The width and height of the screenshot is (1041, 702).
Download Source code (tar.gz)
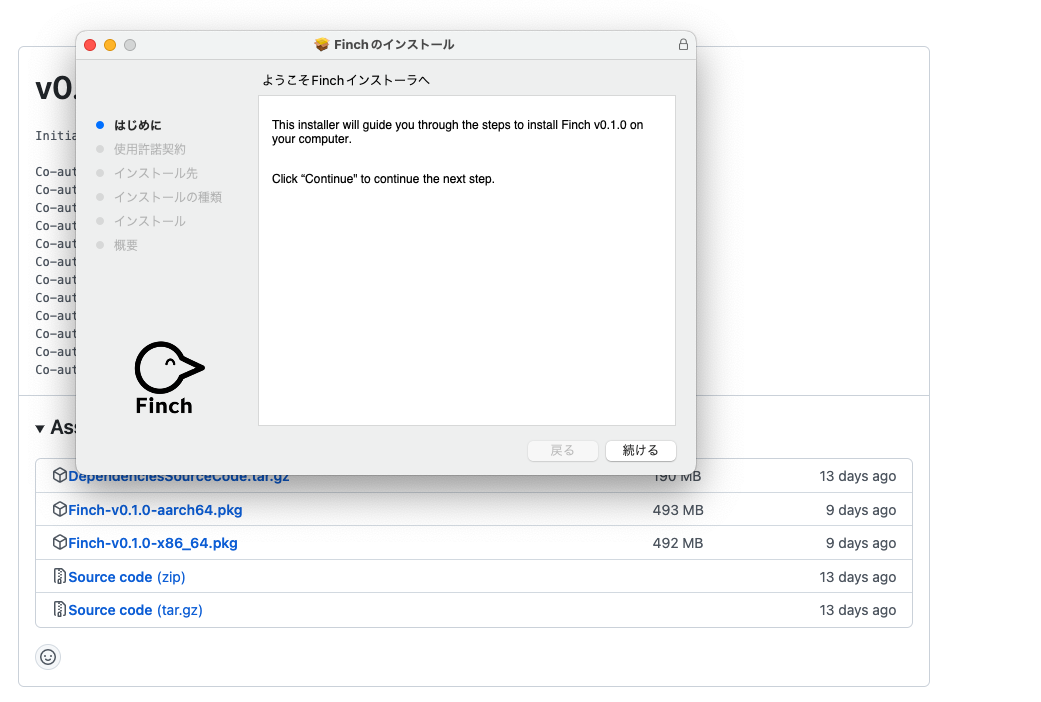(135, 610)
